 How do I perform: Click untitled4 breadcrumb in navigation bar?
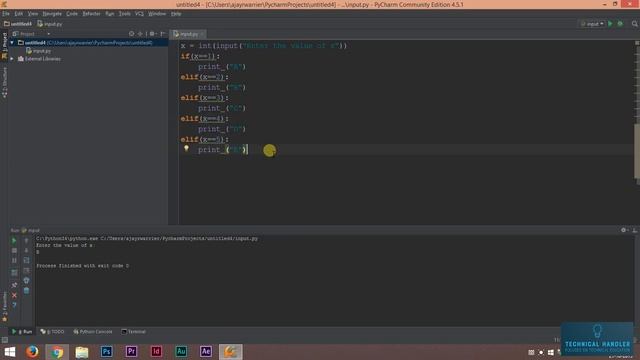coord(18,24)
